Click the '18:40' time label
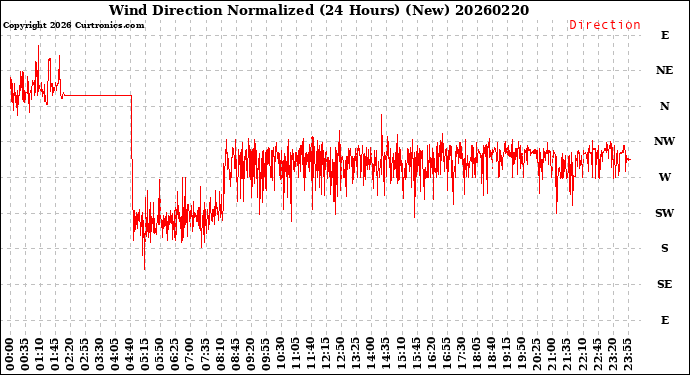This screenshot has width=690, height=375. (x=492, y=355)
